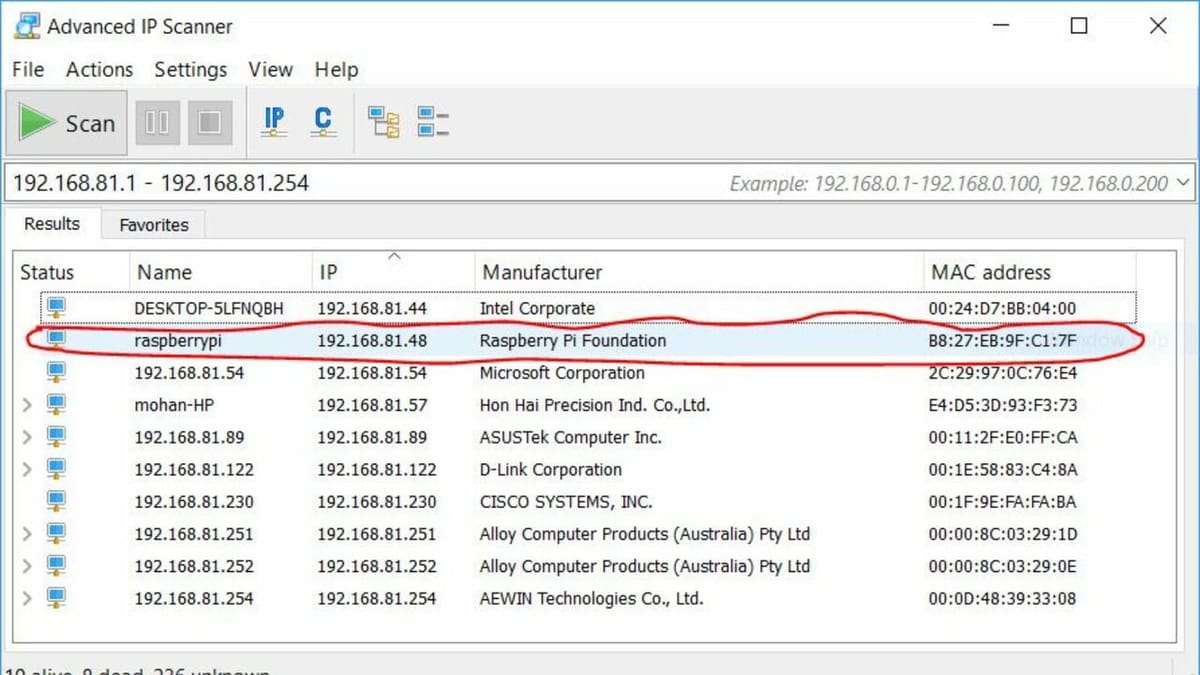
Task: Start scanning with the Scan button
Action: [67, 123]
